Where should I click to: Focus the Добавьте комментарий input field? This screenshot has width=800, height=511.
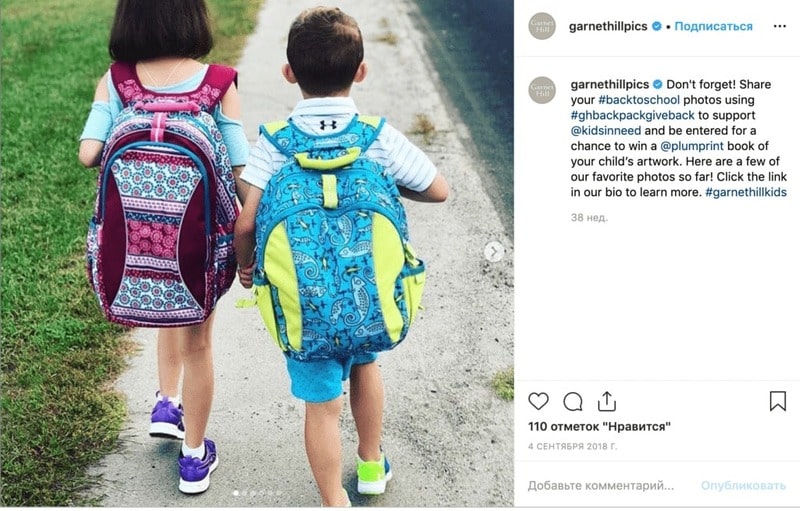[x=601, y=486]
